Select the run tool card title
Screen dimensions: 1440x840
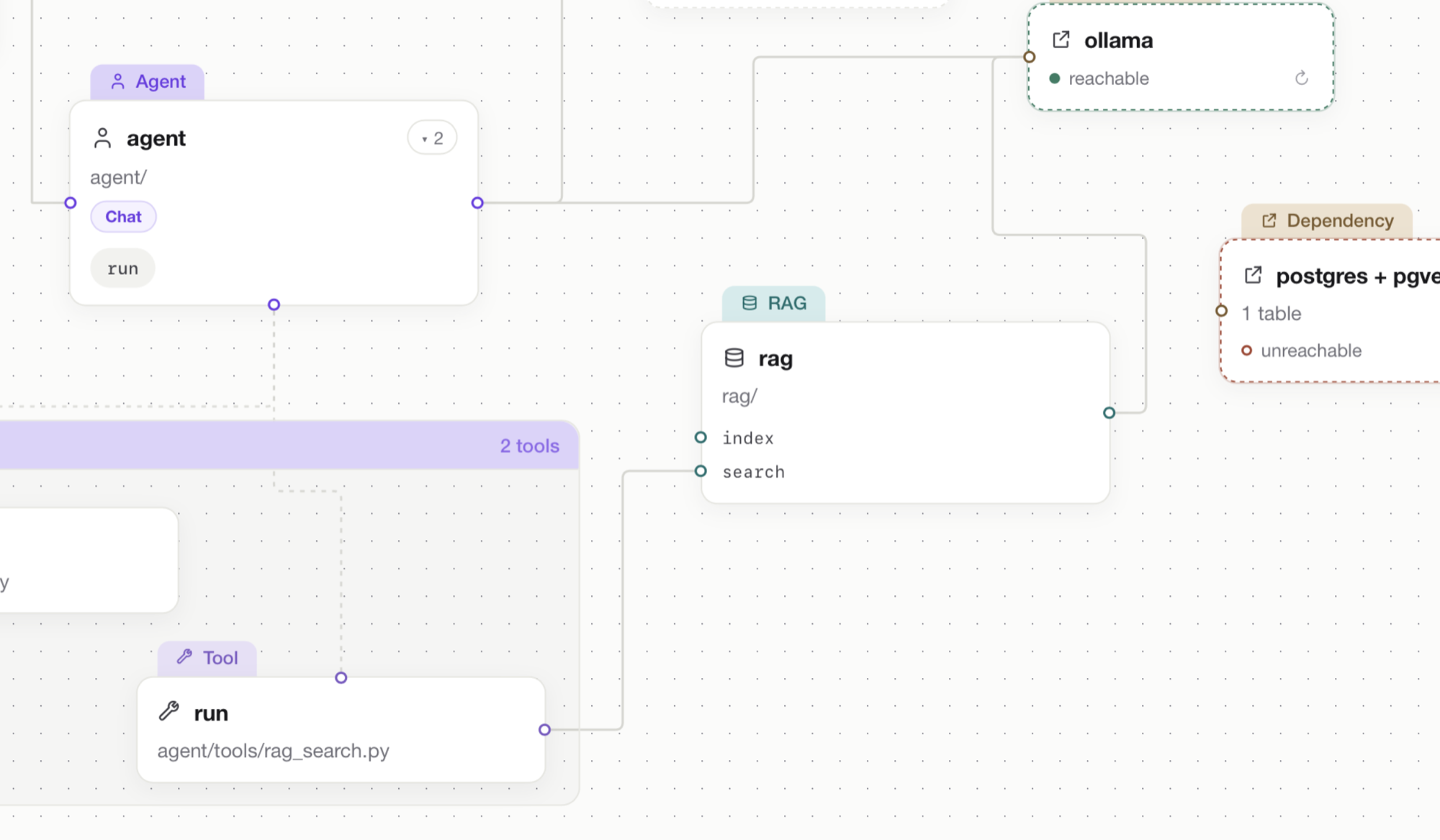211,713
